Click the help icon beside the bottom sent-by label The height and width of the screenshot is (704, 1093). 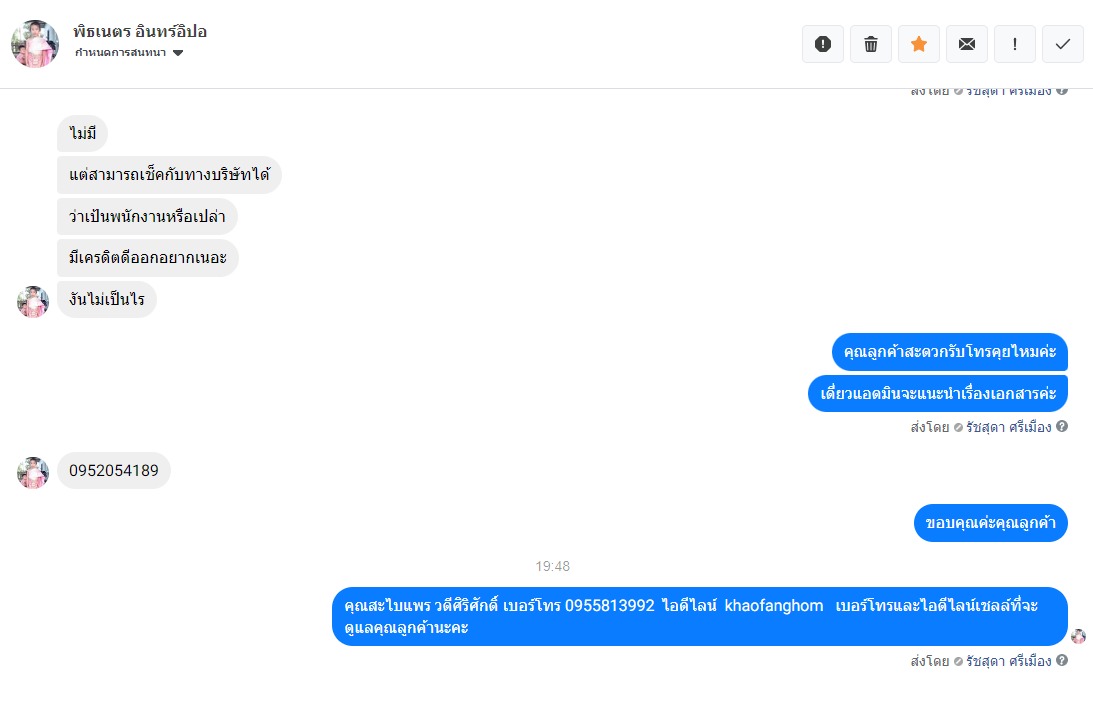point(1062,660)
